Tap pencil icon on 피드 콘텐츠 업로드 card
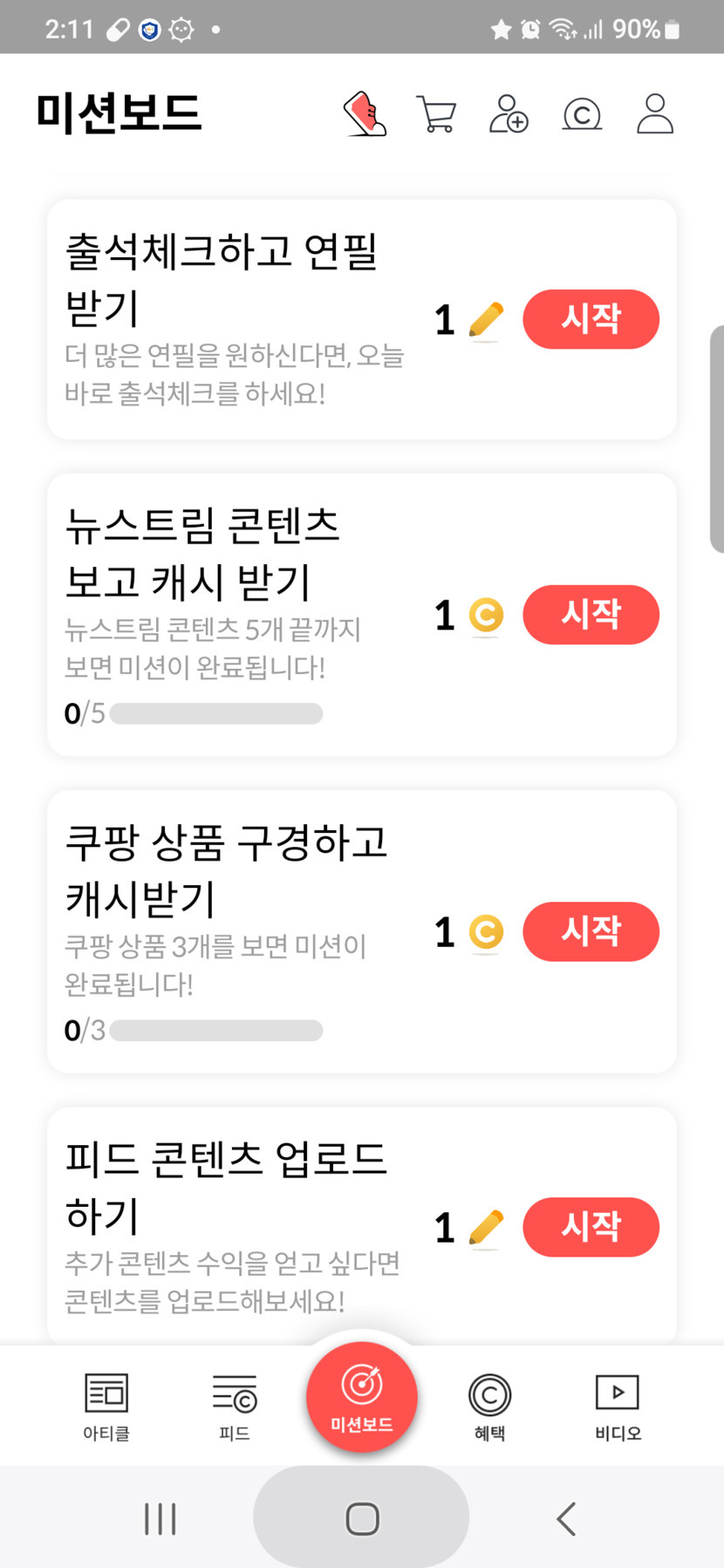Screen dimensions: 724x1568 pyautogui.click(x=486, y=1228)
